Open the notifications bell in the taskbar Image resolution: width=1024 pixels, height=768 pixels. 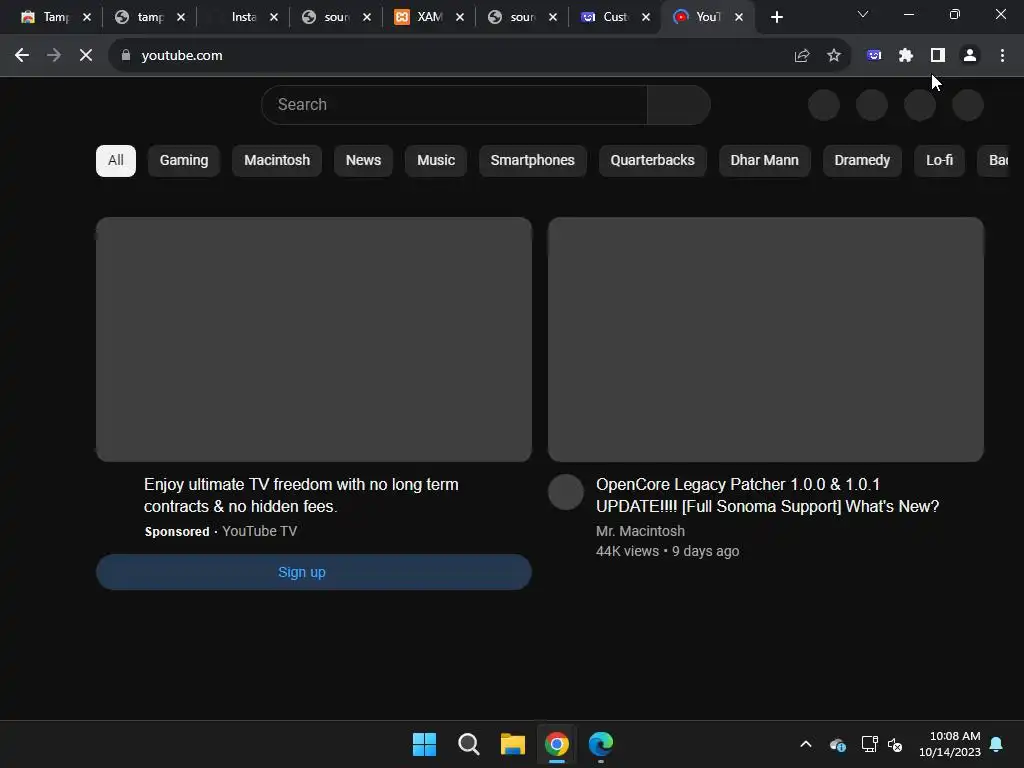click(997, 744)
